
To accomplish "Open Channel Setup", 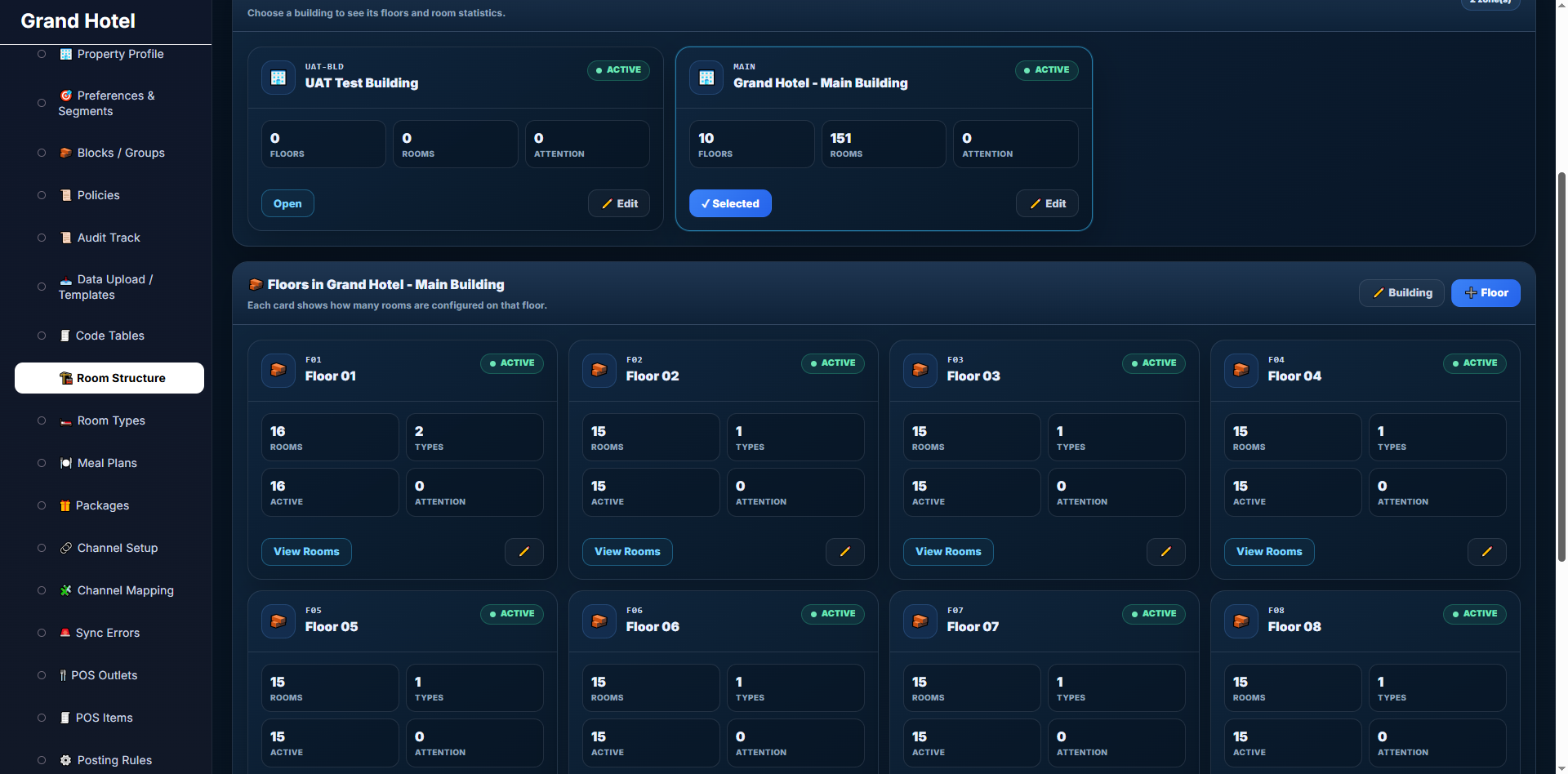I will [109, 548].
